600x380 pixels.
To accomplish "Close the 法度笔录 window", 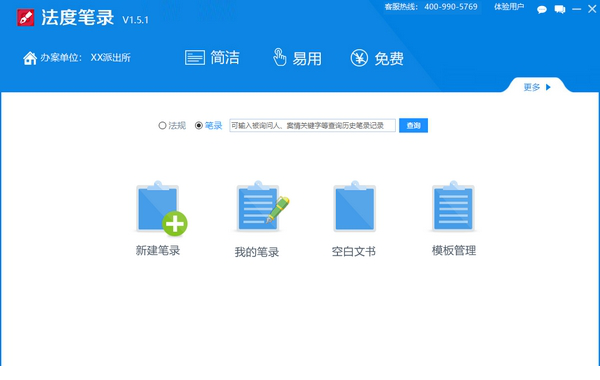I will pyautogui.click(x=592, y=9).
